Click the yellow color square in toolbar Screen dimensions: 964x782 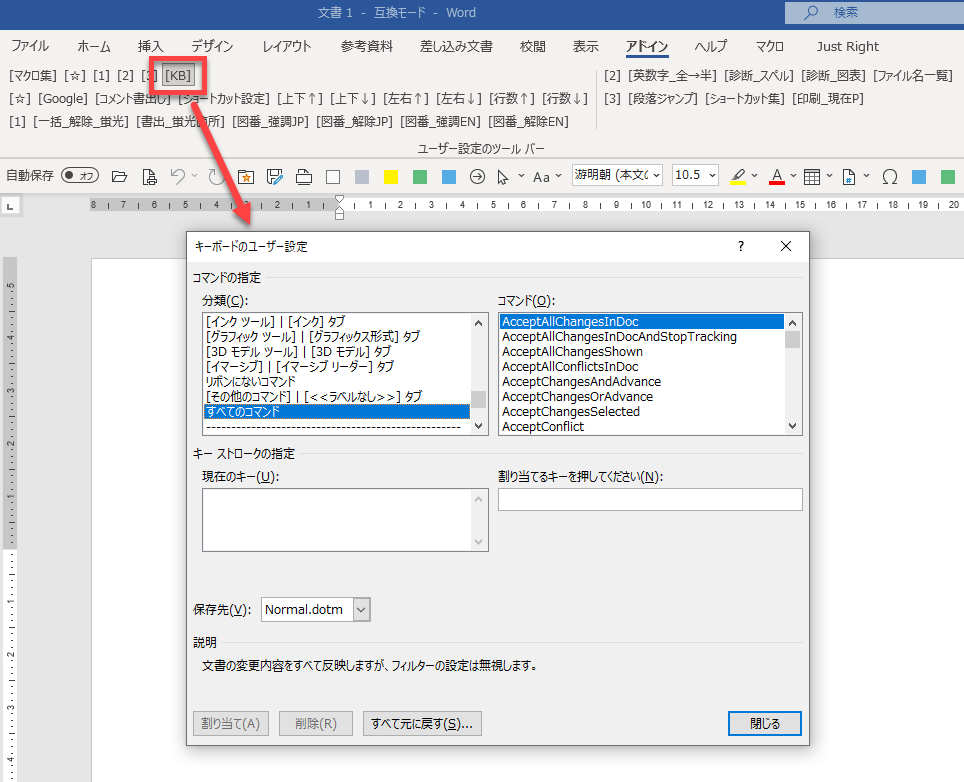tap(391, 176)
